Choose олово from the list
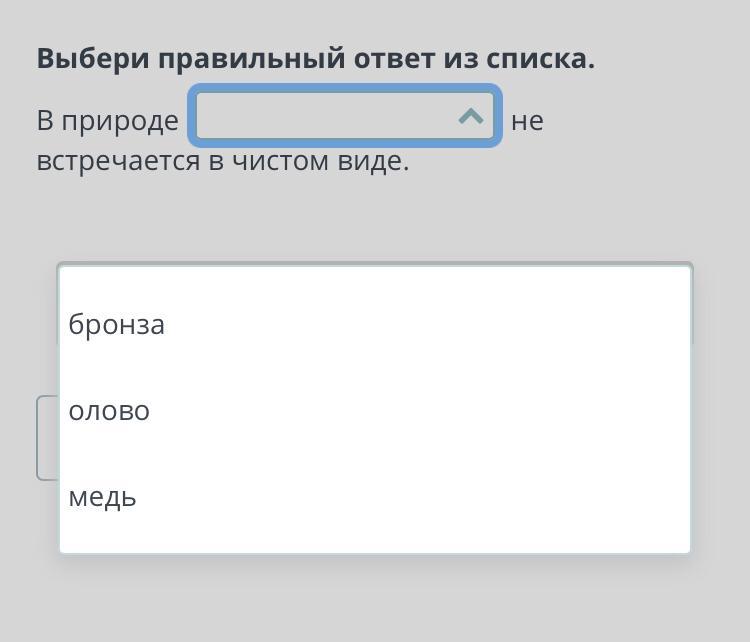Image resolution: width=750 pixels, height=642 pixels. click(x=109, y=411)
